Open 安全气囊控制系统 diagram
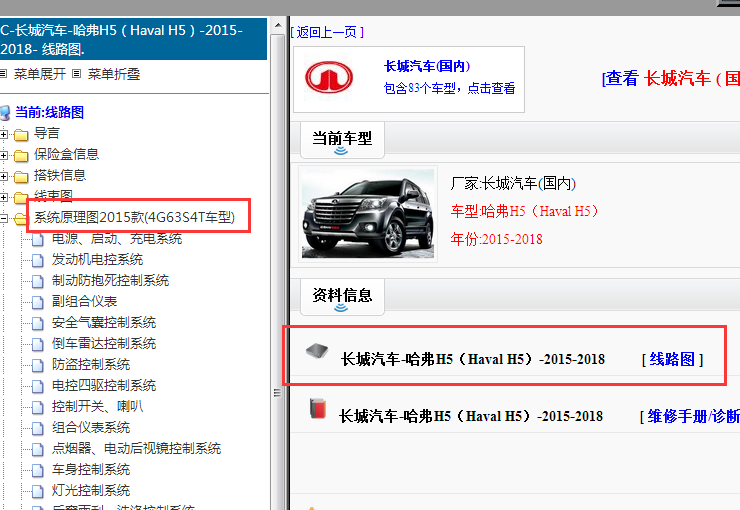Image resolution: width=740 pixels, height=510 pixels. pos(104,323)
